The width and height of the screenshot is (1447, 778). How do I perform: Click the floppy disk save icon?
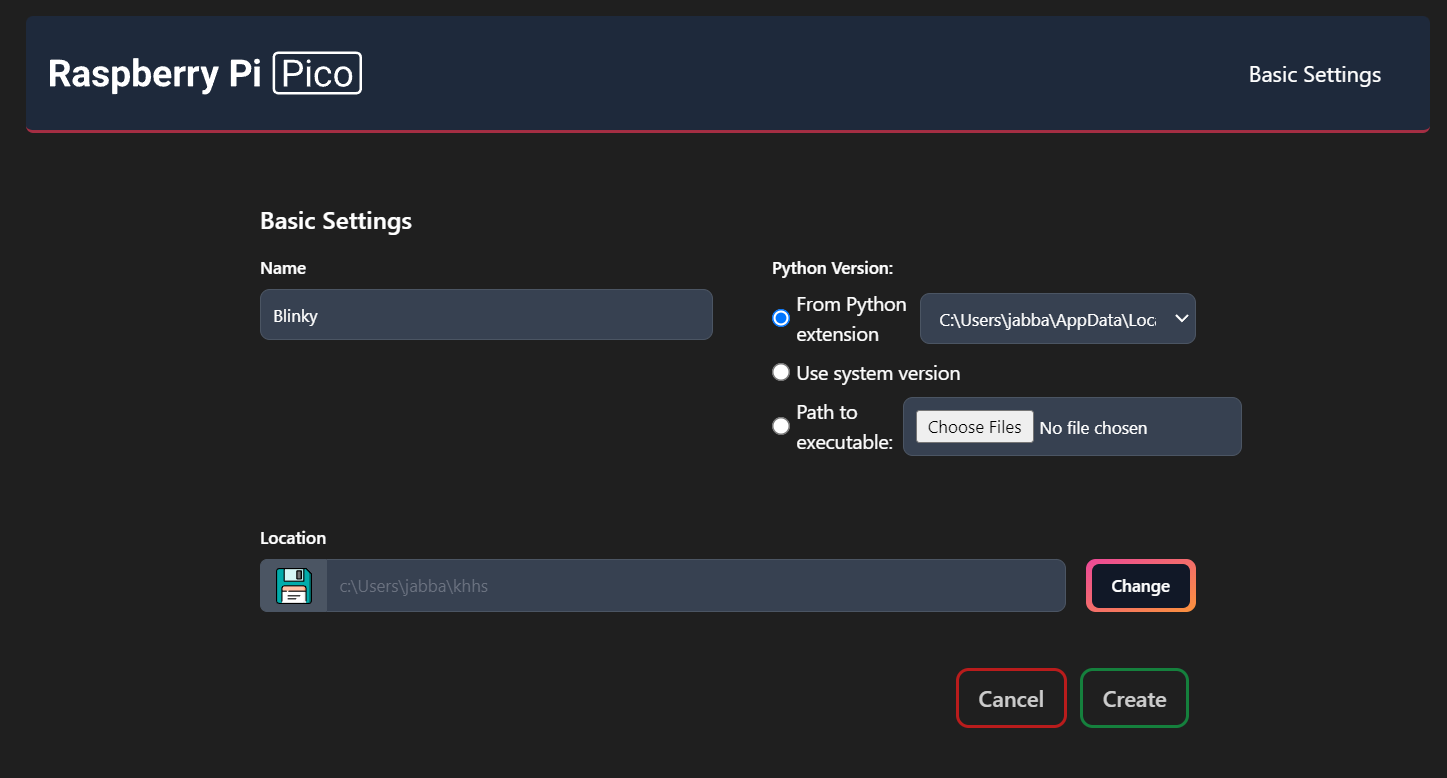(294, 586)
